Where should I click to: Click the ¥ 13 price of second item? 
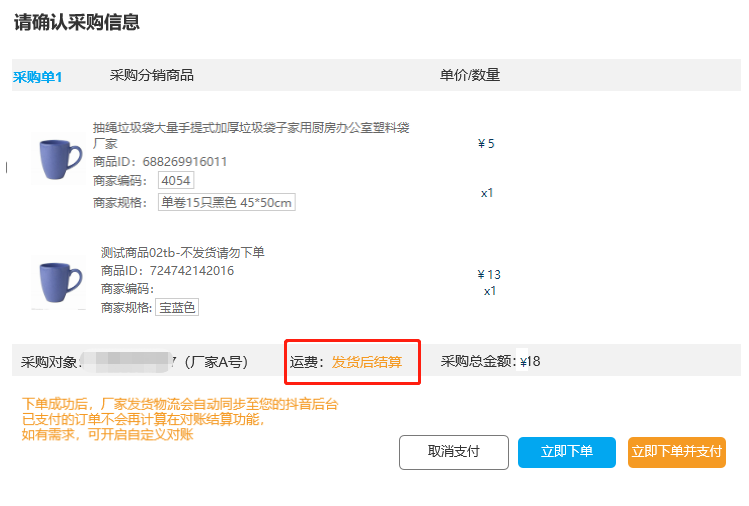pos(489,274)
